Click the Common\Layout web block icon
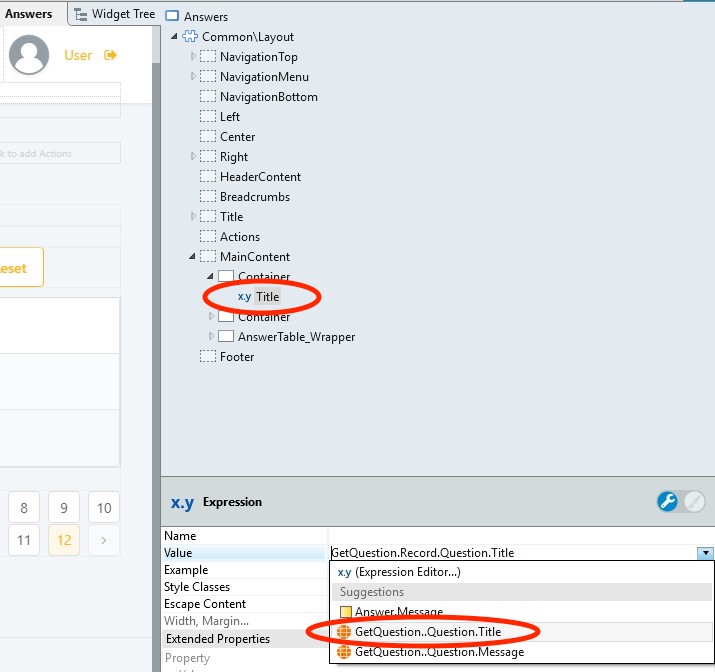This screenshot has height=672, width=715. (190, 36)
